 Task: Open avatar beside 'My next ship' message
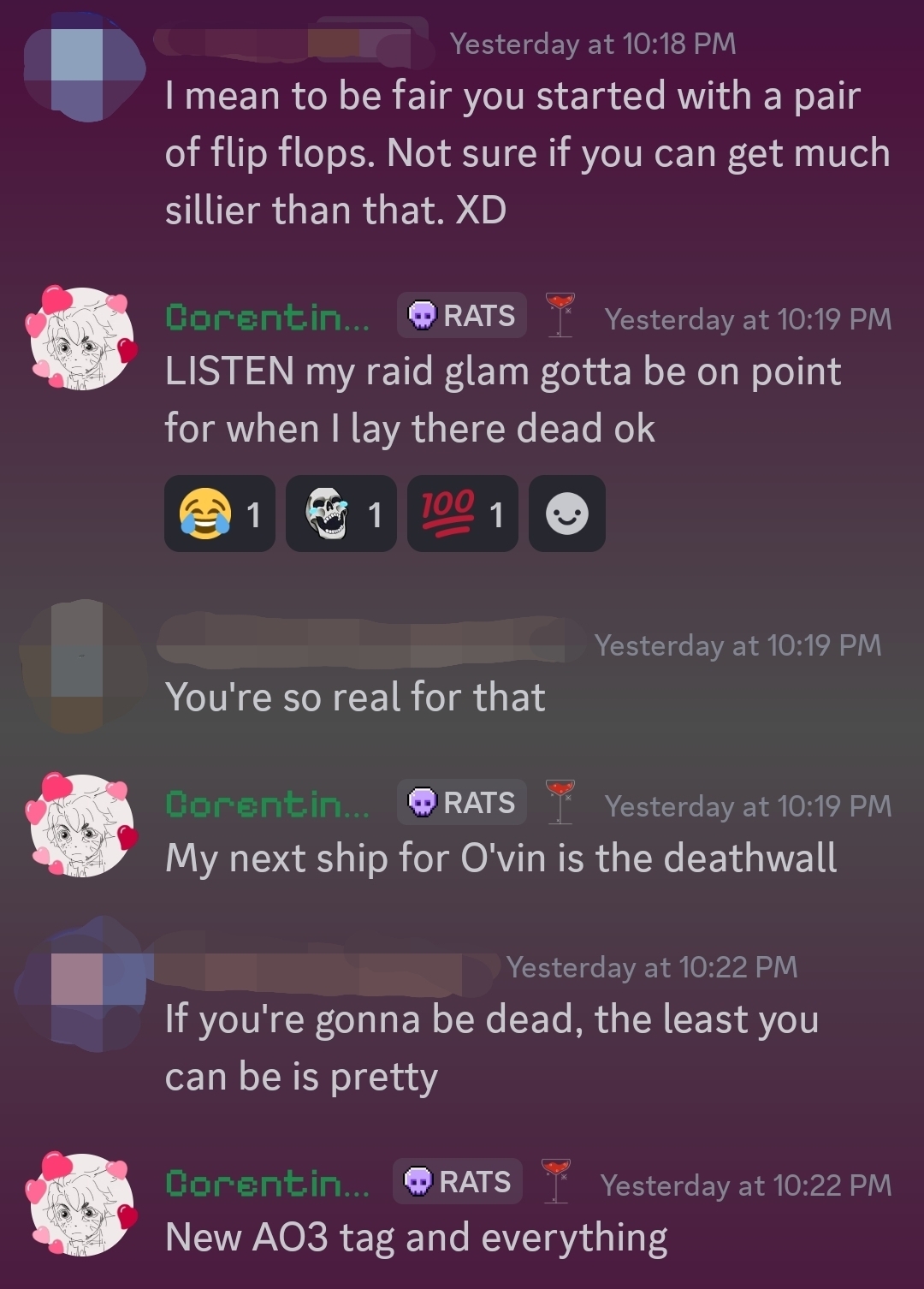(82, 825)
